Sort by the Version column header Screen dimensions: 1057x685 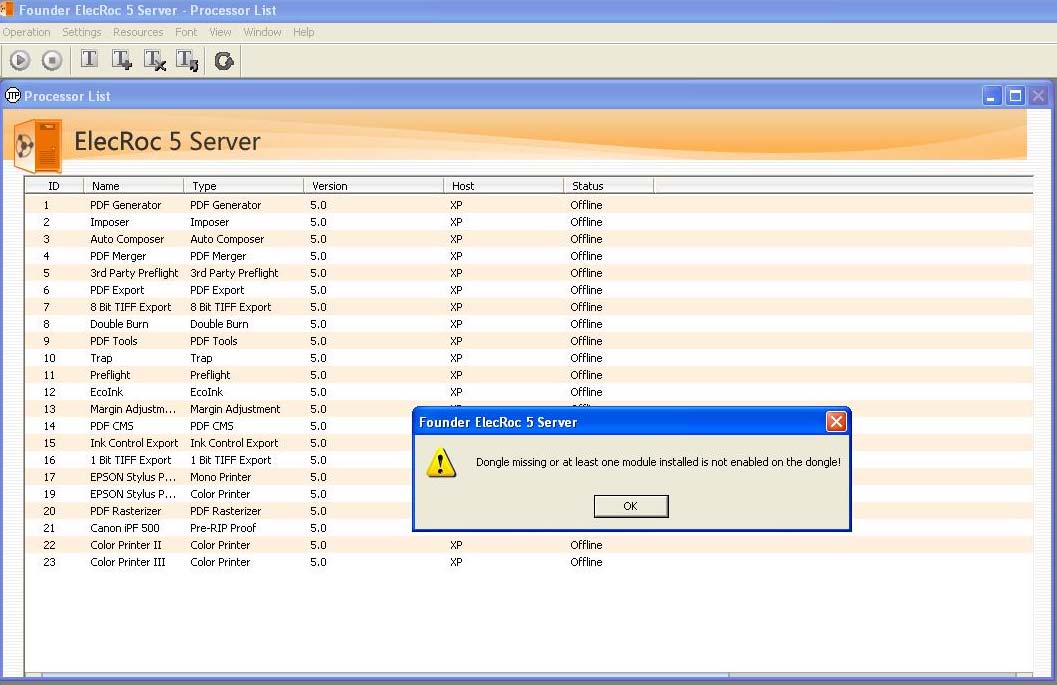click(373, 186)
